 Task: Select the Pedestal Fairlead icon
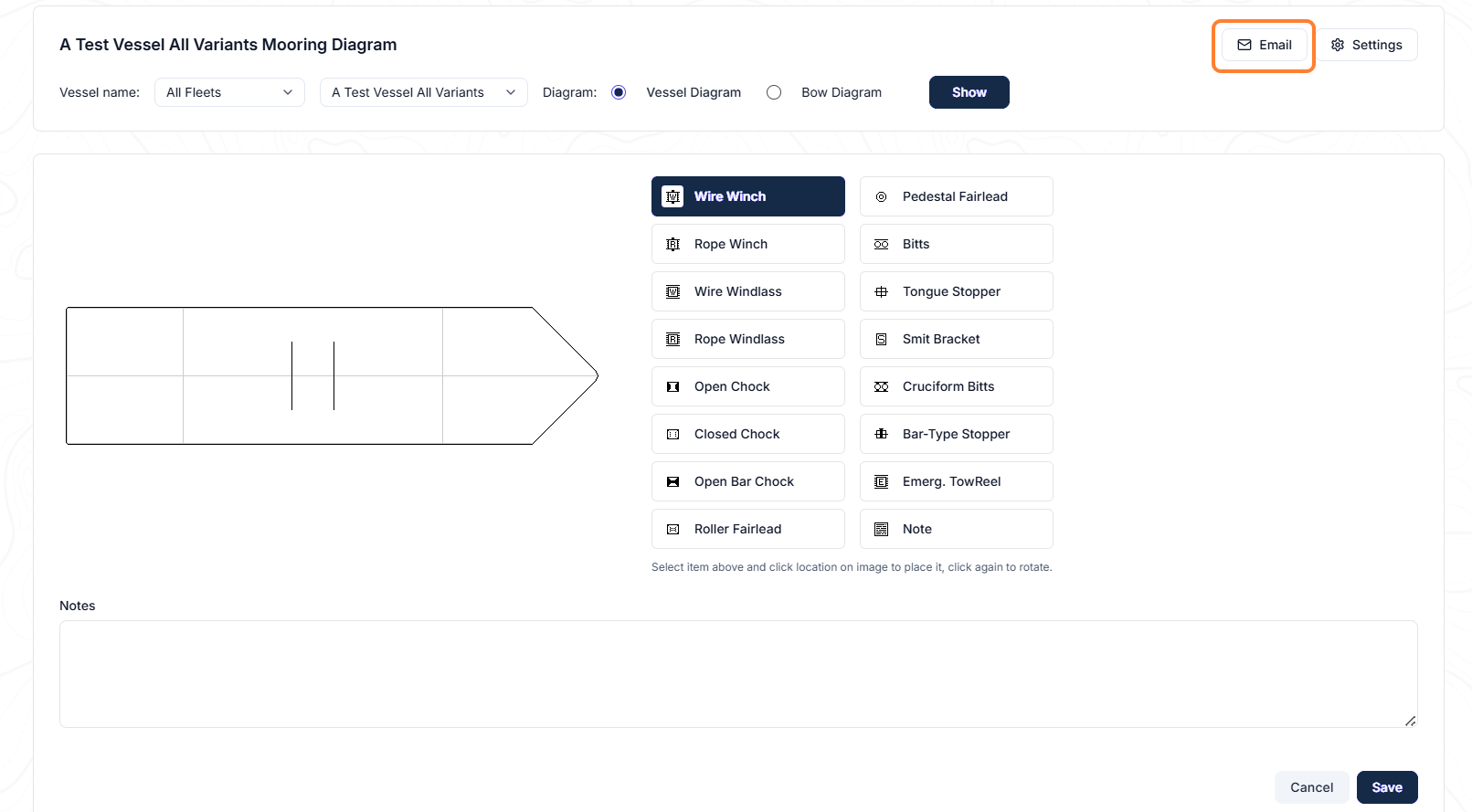[882, 196]
